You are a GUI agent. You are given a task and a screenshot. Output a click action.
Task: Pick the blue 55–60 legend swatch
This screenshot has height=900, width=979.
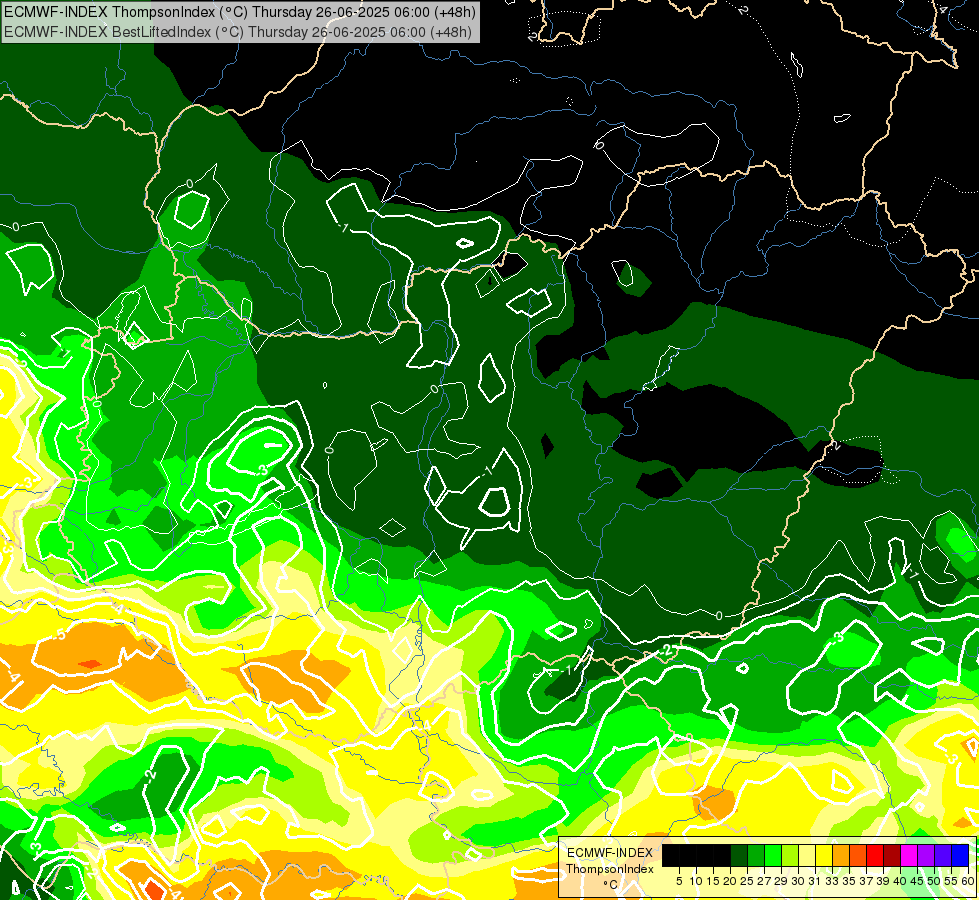[960, 855]
